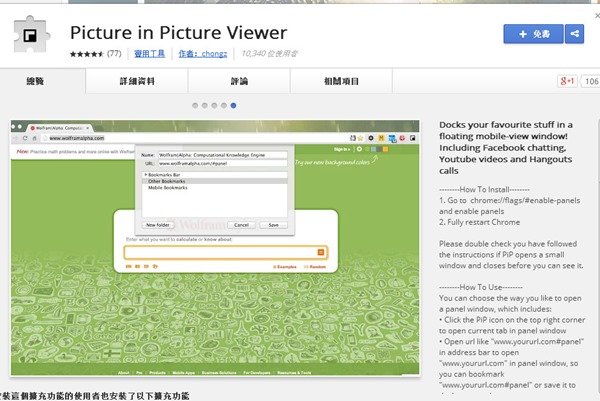Screen dimensions: 600x401
Task: Select the first carousel dot
Action: click(201, 104)
